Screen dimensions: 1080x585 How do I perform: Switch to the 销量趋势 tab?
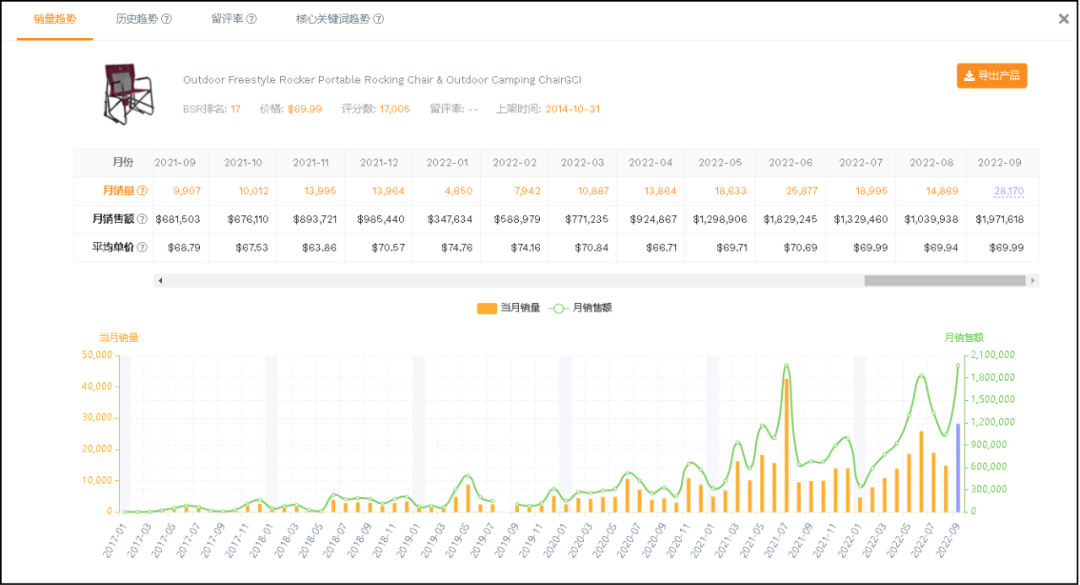pos(54,19)
